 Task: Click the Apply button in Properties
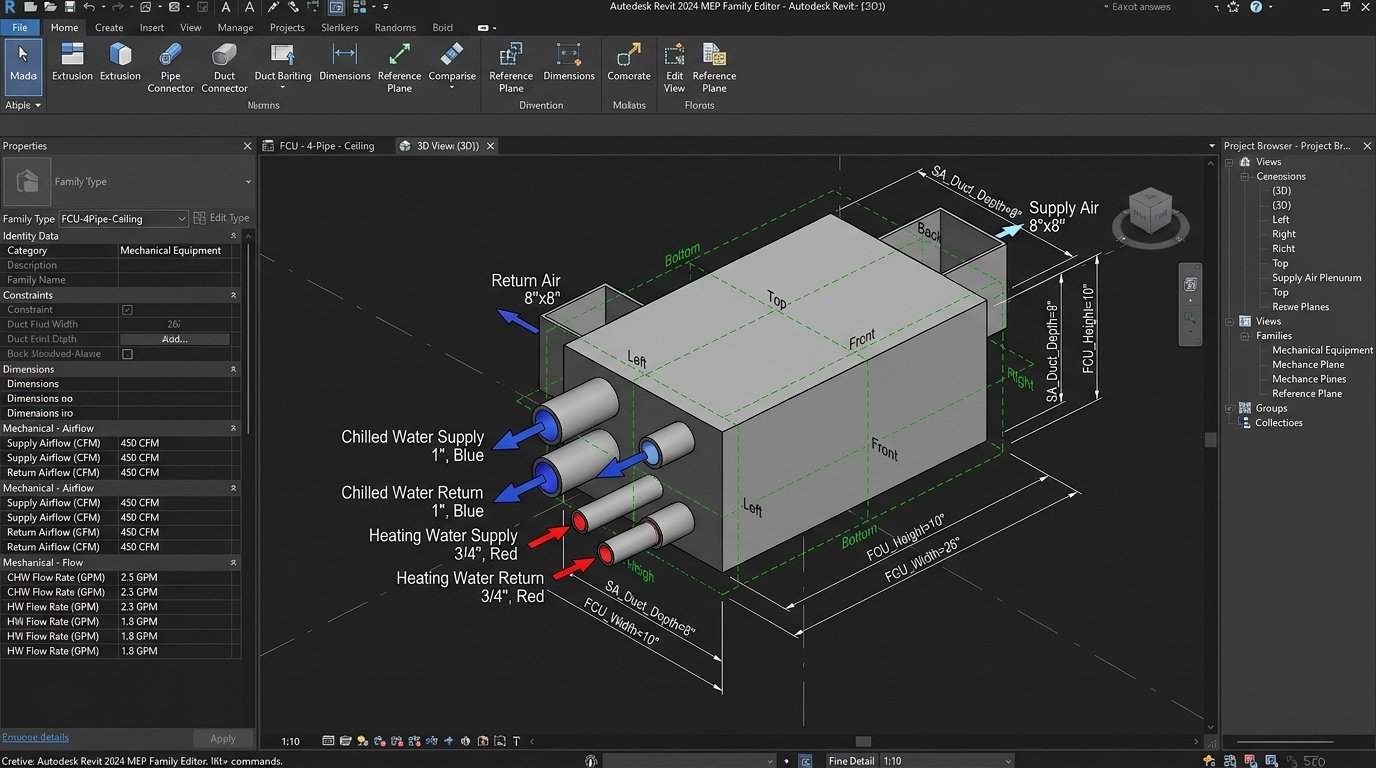pyautogui.click(x=223, y=739)
